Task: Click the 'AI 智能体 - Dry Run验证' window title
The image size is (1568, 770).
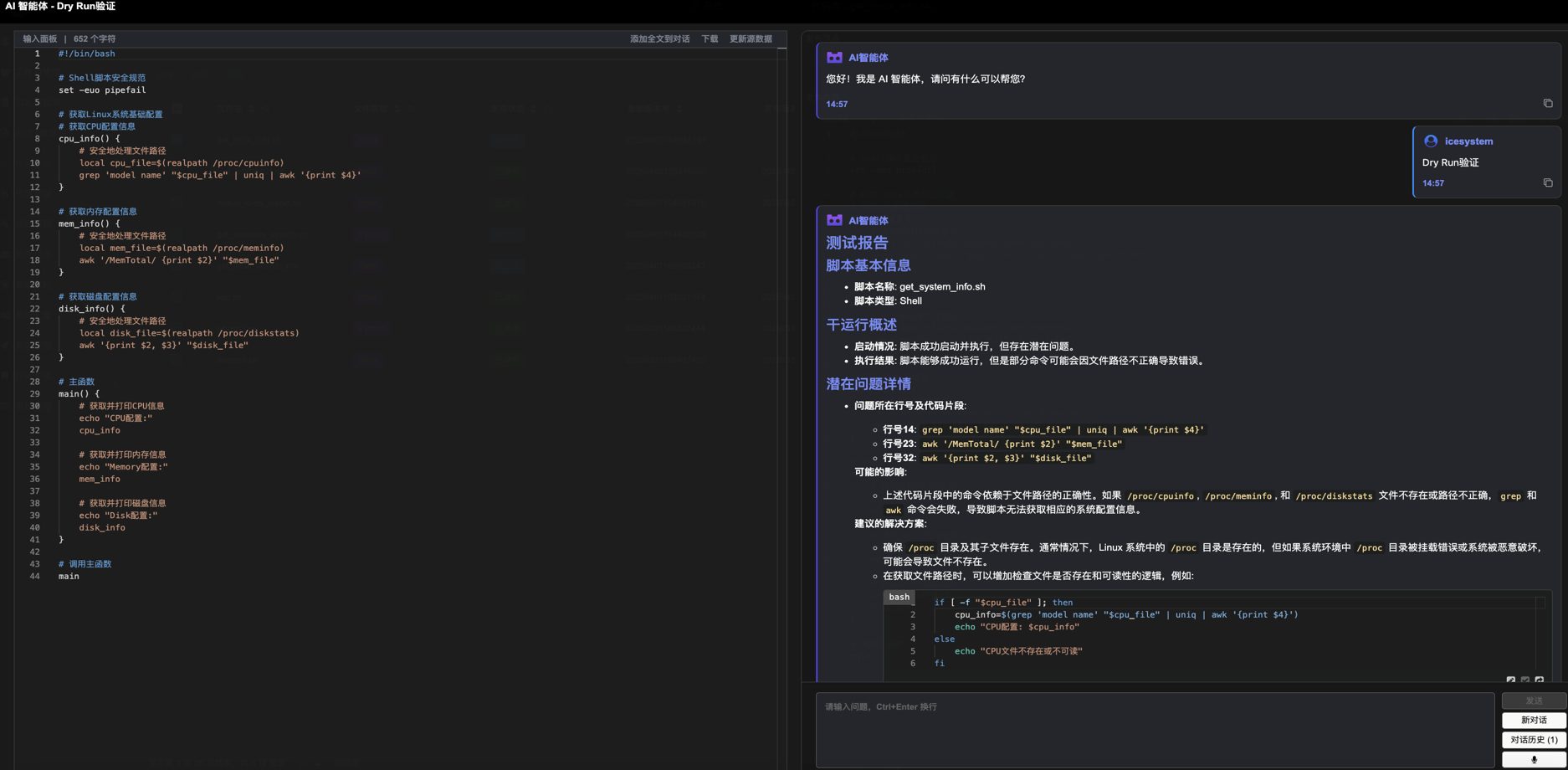Action: [x=60, y=7]
